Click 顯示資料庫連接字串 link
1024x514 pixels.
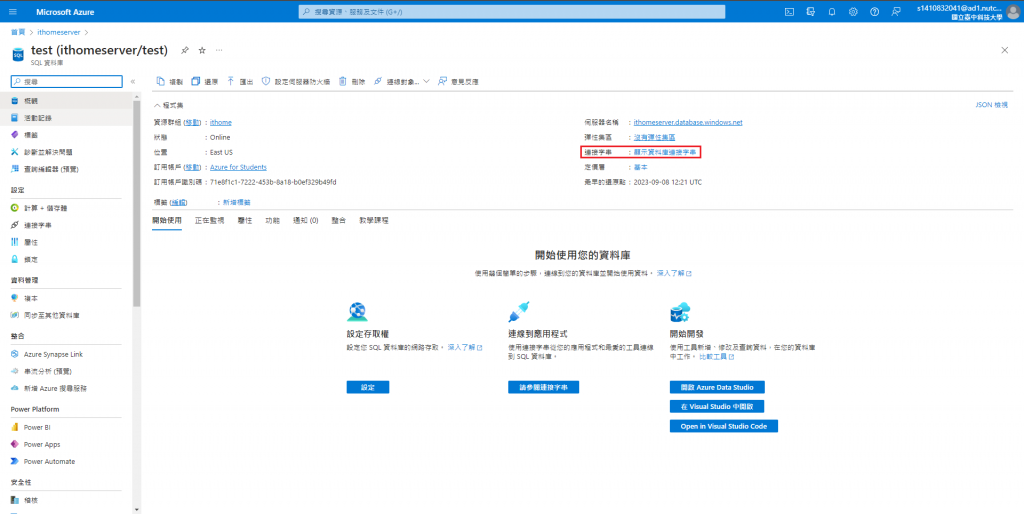pos(665,152)
